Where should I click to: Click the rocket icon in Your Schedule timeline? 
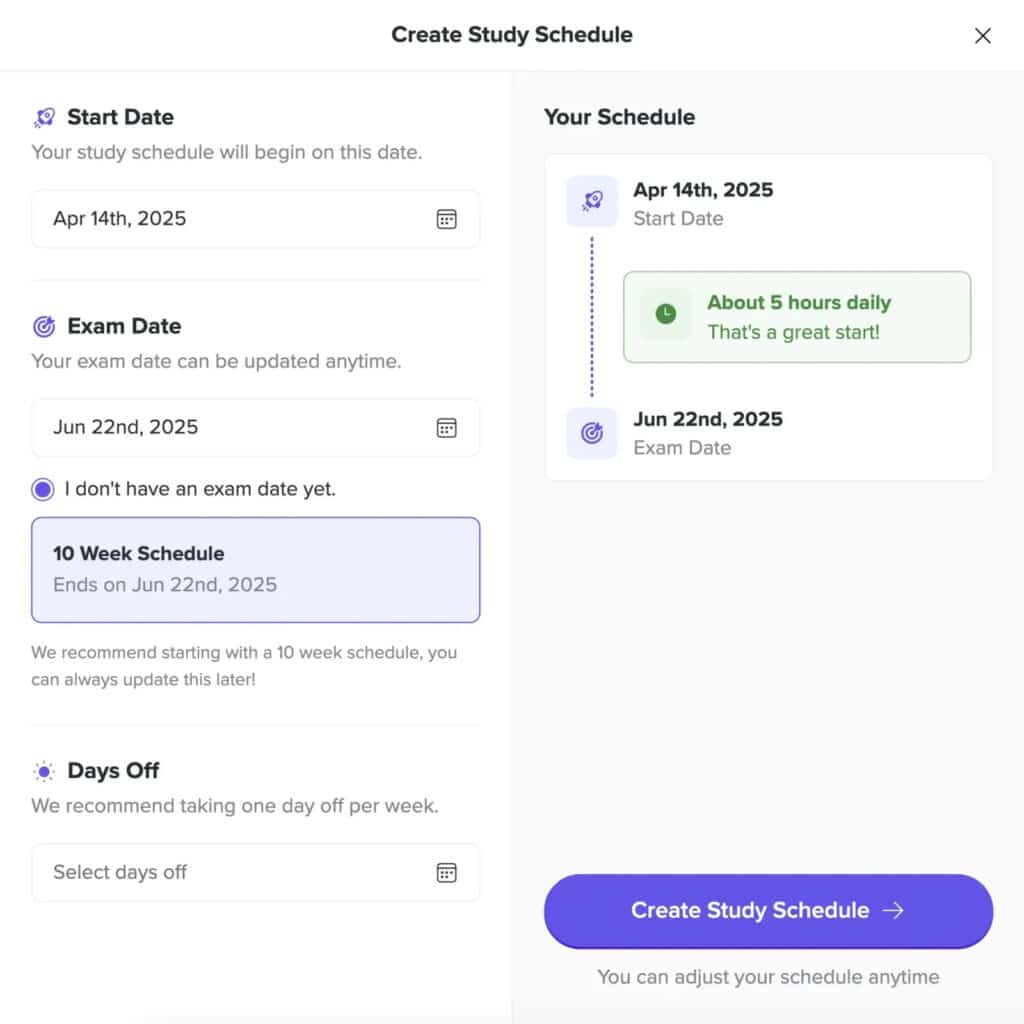pos(592,201)
